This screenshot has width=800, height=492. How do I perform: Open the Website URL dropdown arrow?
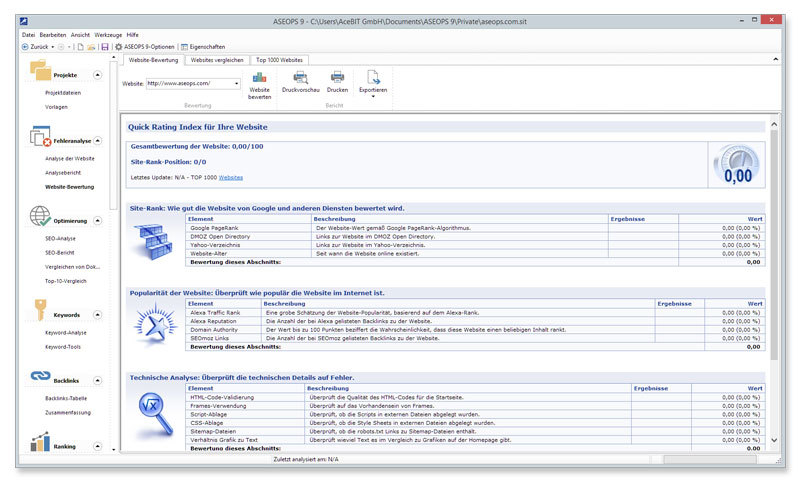[x=237, y=84]
